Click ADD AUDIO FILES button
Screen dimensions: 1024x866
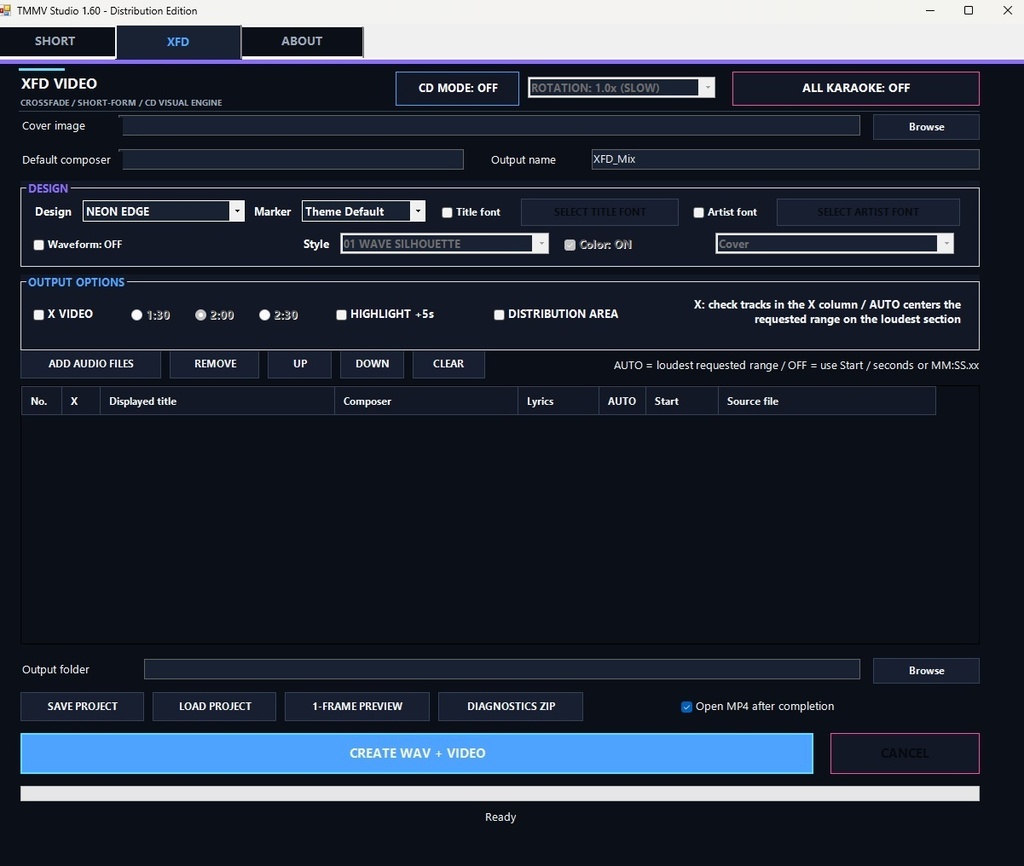91,364
